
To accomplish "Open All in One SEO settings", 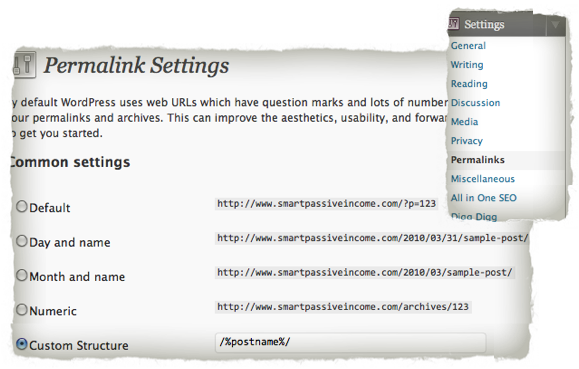I will point(484,198).
